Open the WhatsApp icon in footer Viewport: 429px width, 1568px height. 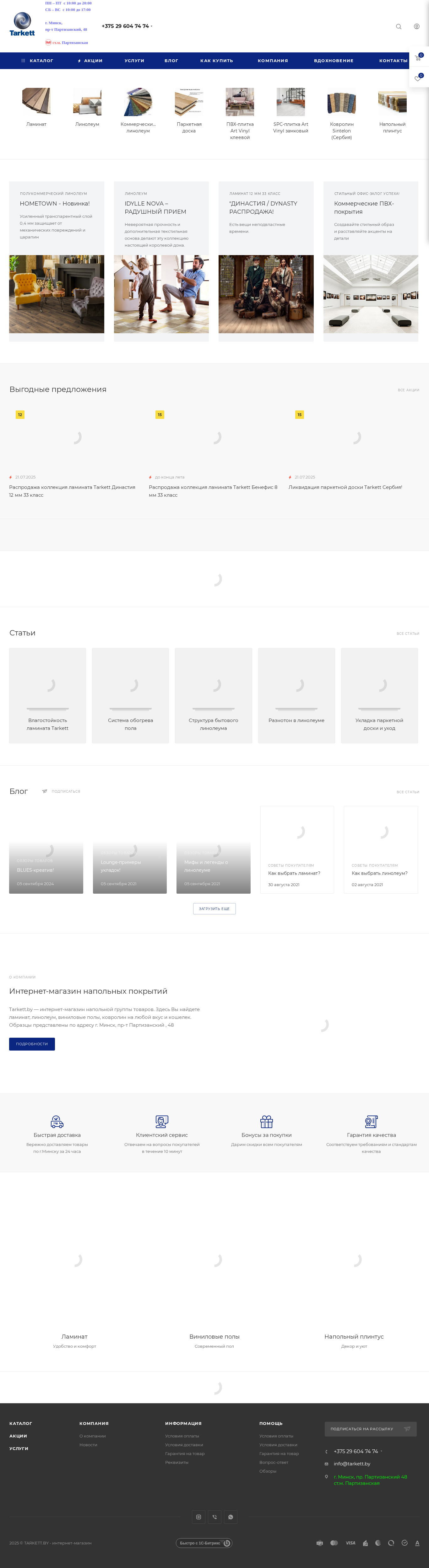[x=230, y=1517]
